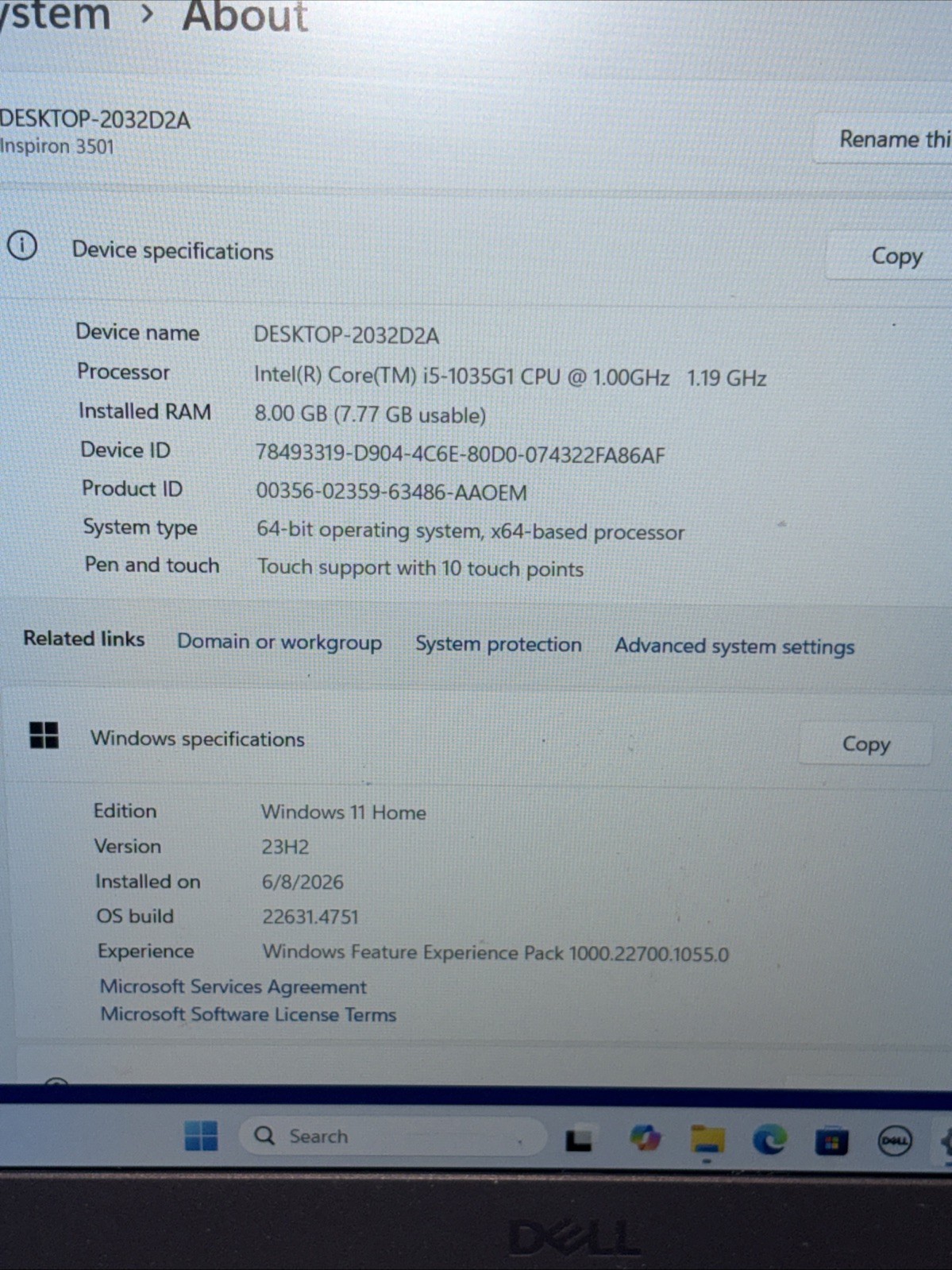Click the System type label
Viewport: 952px width, 1270px height.
tap(141, 527)
